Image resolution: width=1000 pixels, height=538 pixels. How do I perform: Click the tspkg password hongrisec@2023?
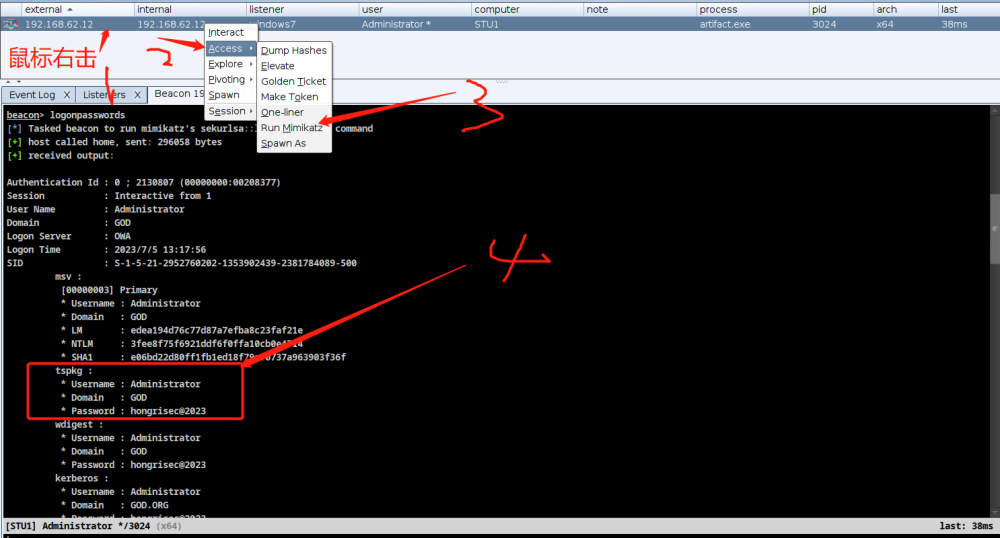pyautogui.click(x=168, y=411)
